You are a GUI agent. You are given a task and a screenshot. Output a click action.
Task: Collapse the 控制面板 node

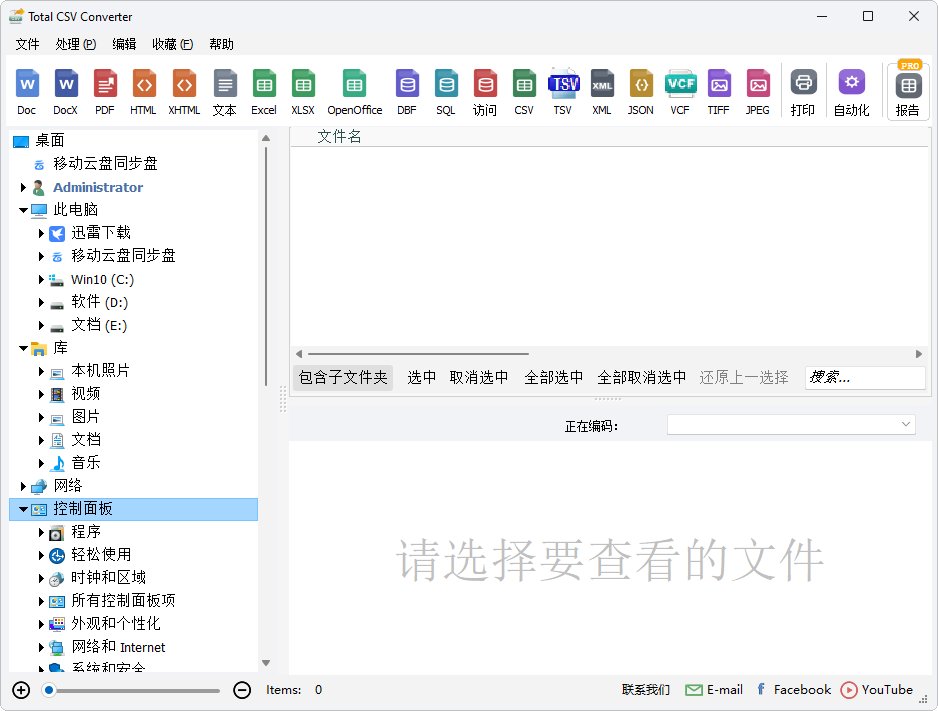(23, 509)
